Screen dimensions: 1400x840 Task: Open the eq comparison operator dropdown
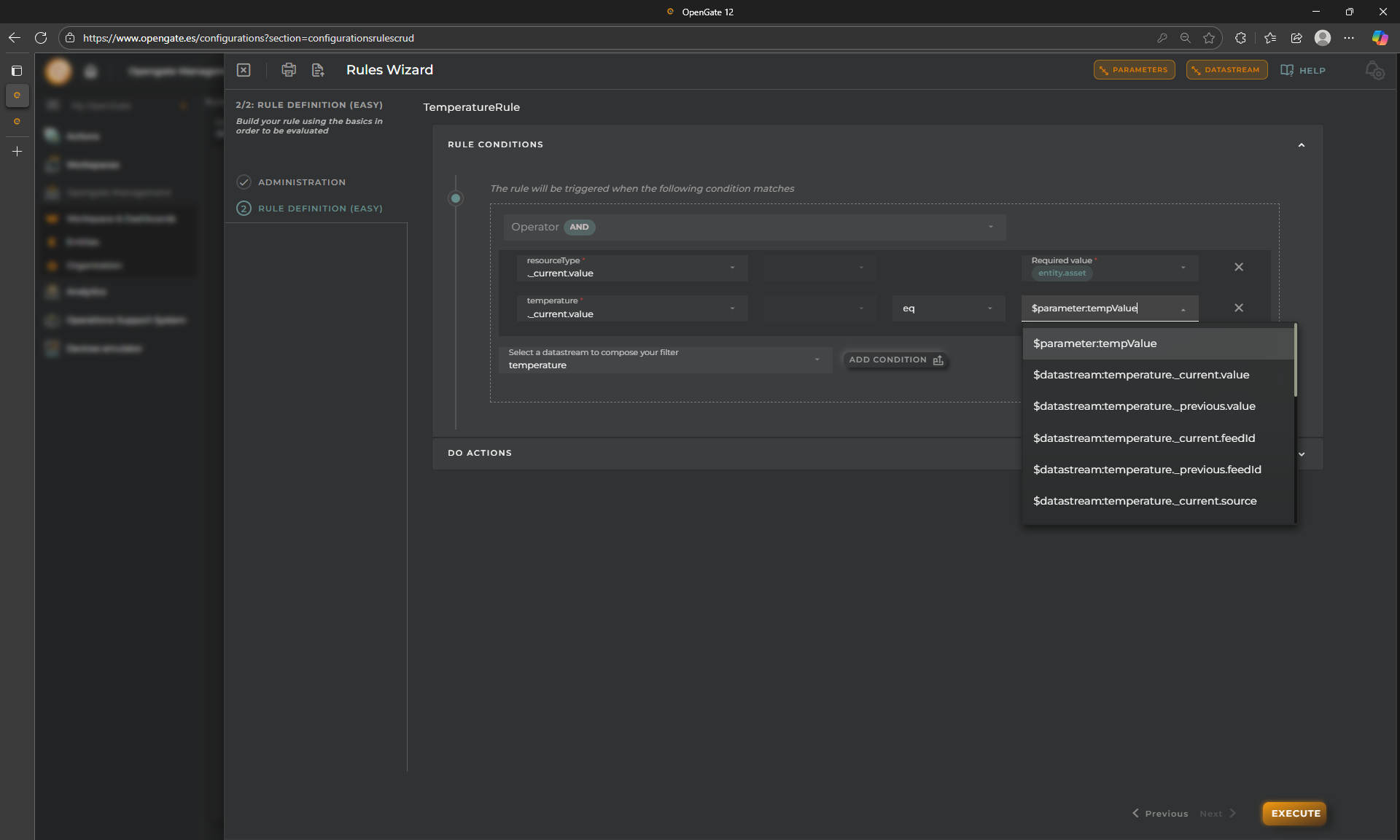click(x=948, y=308)
